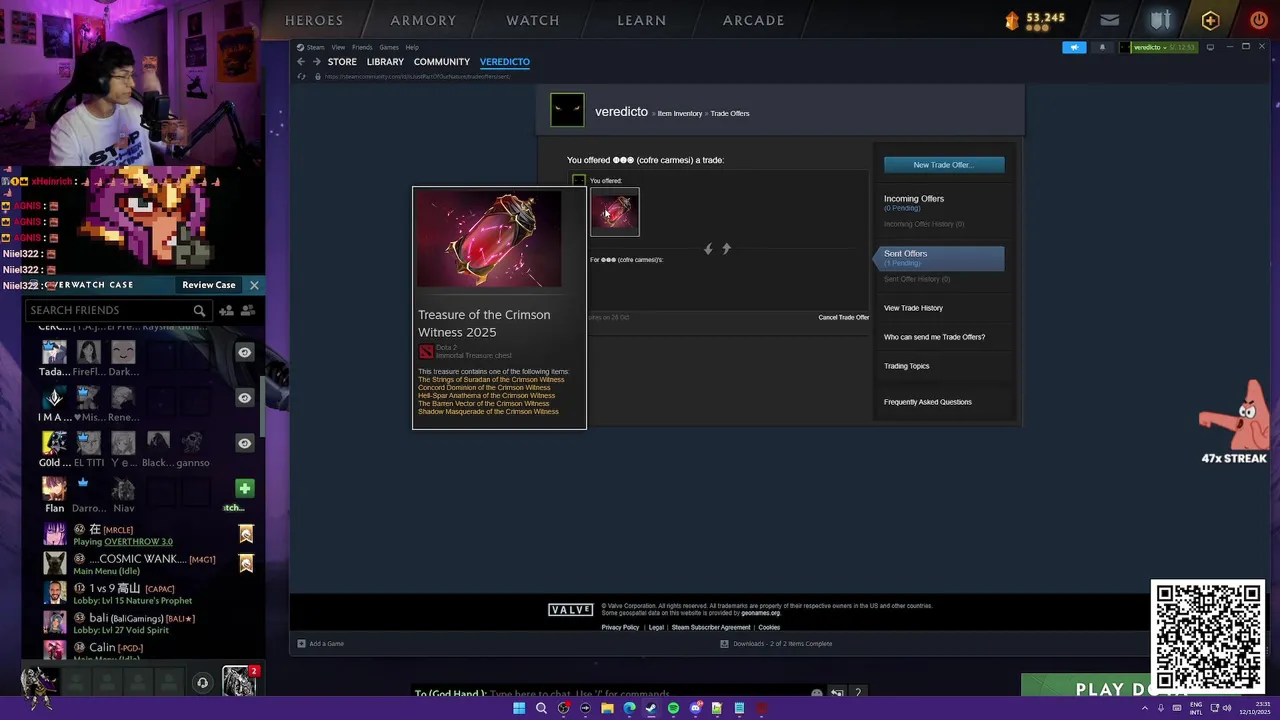Open VEREDICTO profile section
The height and width of the screenshot is (720, 1280).
505,62
